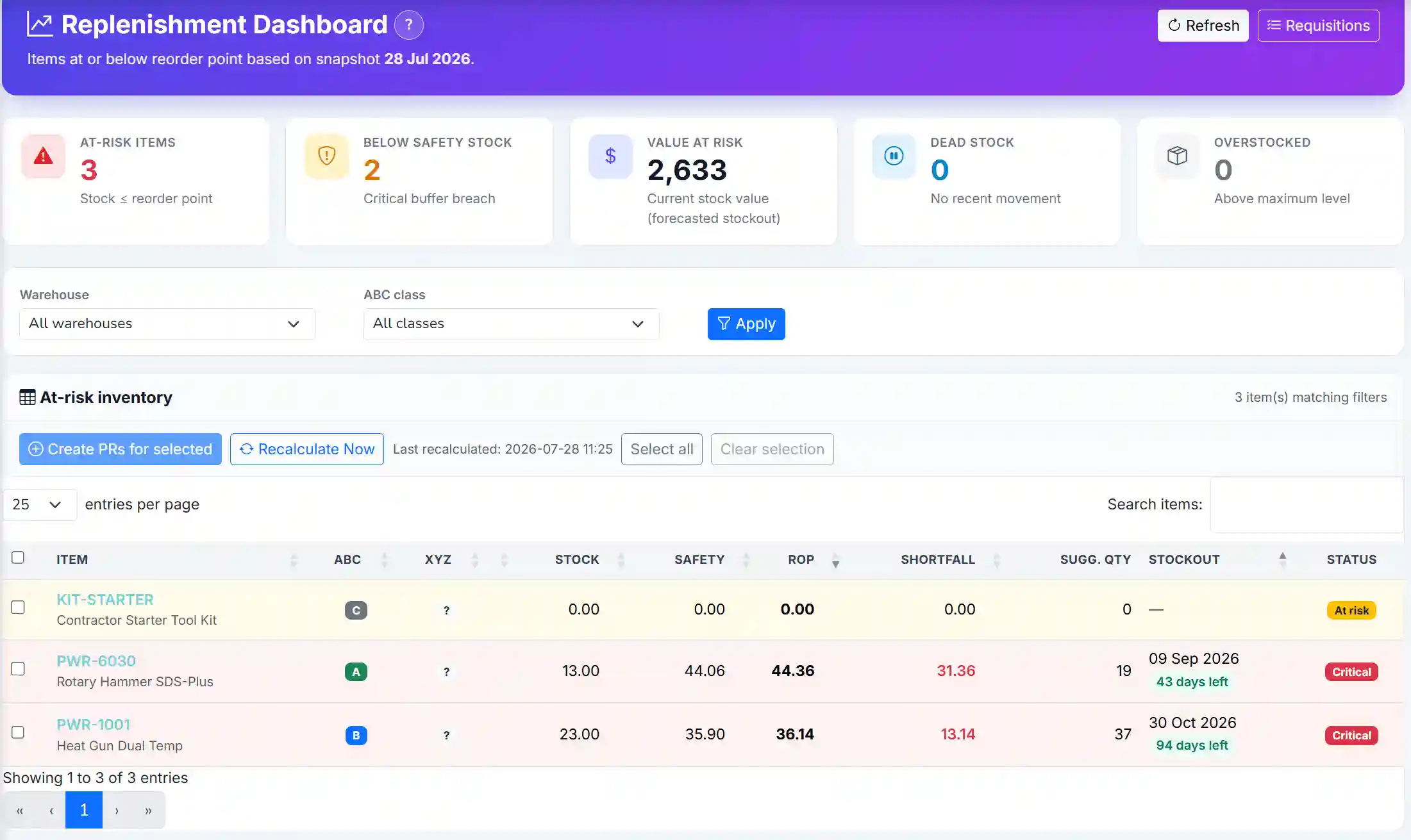Viewport: 1411px width, 840px height.
Task: Open the Warehouse dropdown
Action: (167, 324)
